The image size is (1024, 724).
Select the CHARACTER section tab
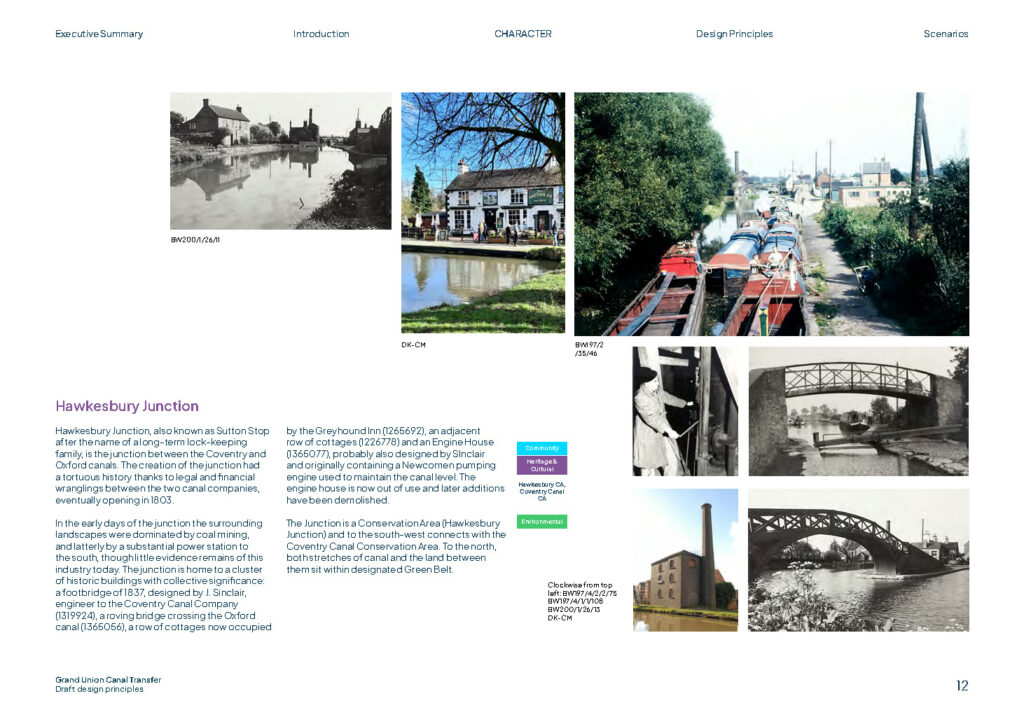coord(522,34)
